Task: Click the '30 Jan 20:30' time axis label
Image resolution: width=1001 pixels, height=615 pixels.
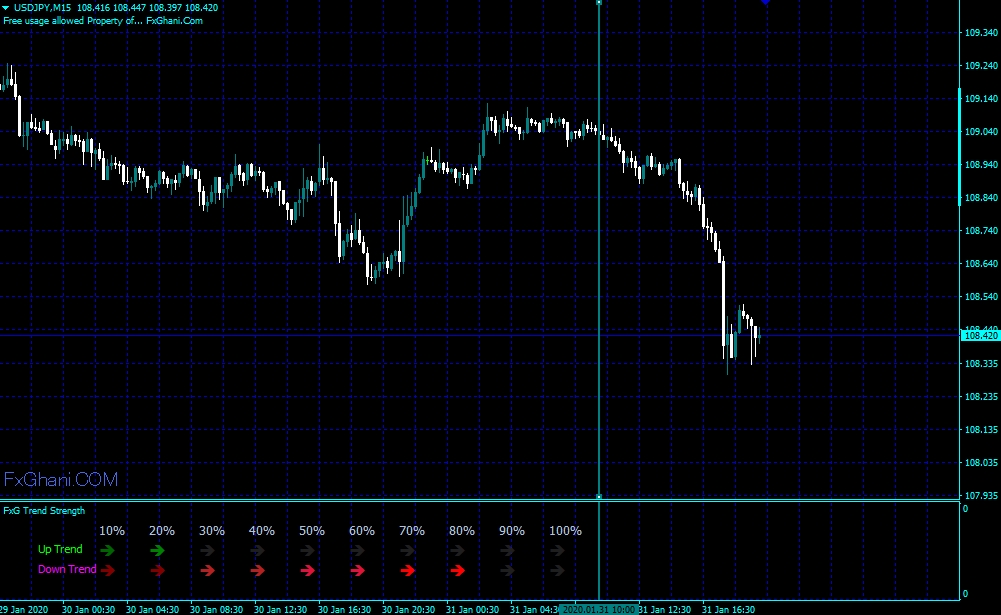Action: 409,609
